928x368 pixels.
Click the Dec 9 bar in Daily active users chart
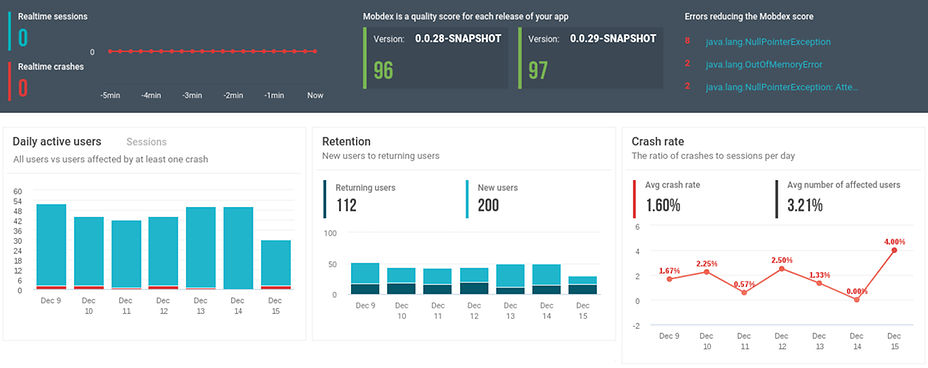coord(51,247)
